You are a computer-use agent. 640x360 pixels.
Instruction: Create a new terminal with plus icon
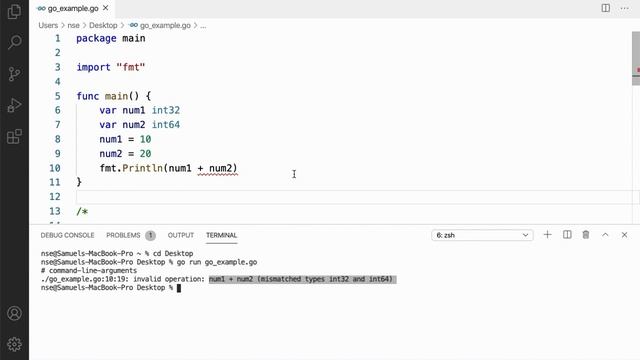click(x=547, y=235)
